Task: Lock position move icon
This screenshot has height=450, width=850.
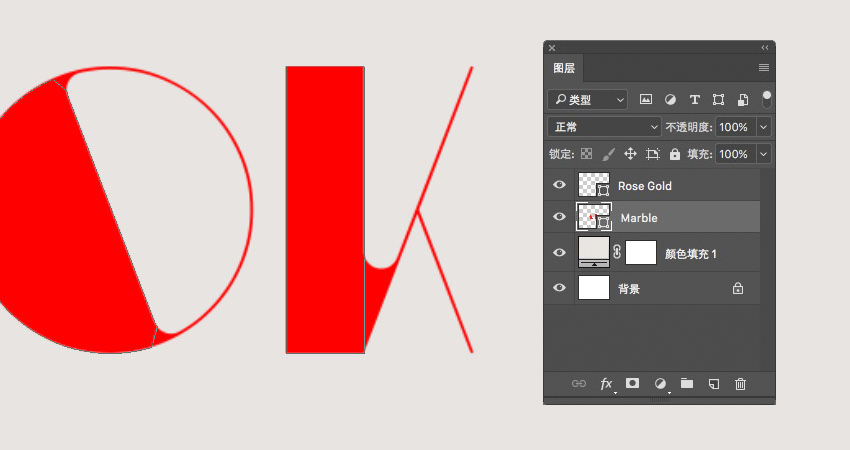Action: click(x=630, y=154)
